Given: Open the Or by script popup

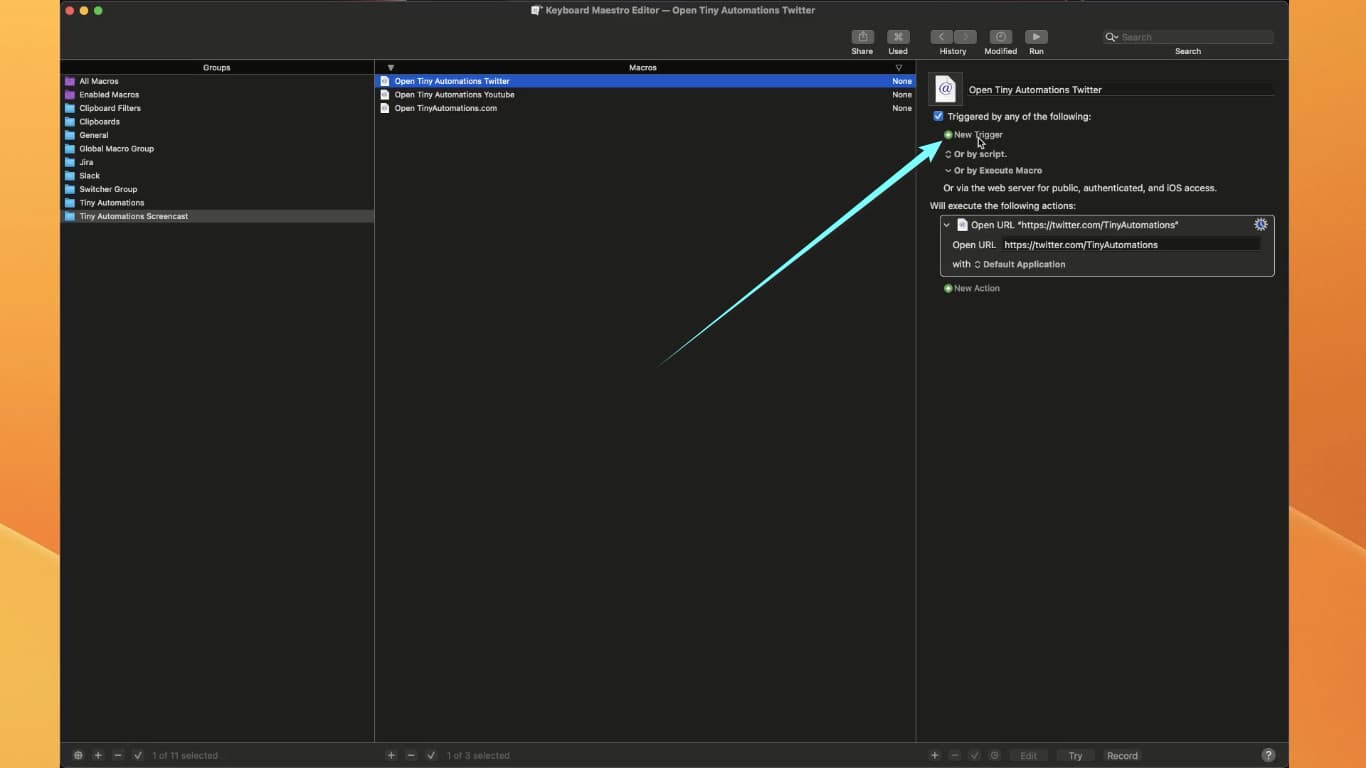Looking at the screenshot, I should [976, 154].
